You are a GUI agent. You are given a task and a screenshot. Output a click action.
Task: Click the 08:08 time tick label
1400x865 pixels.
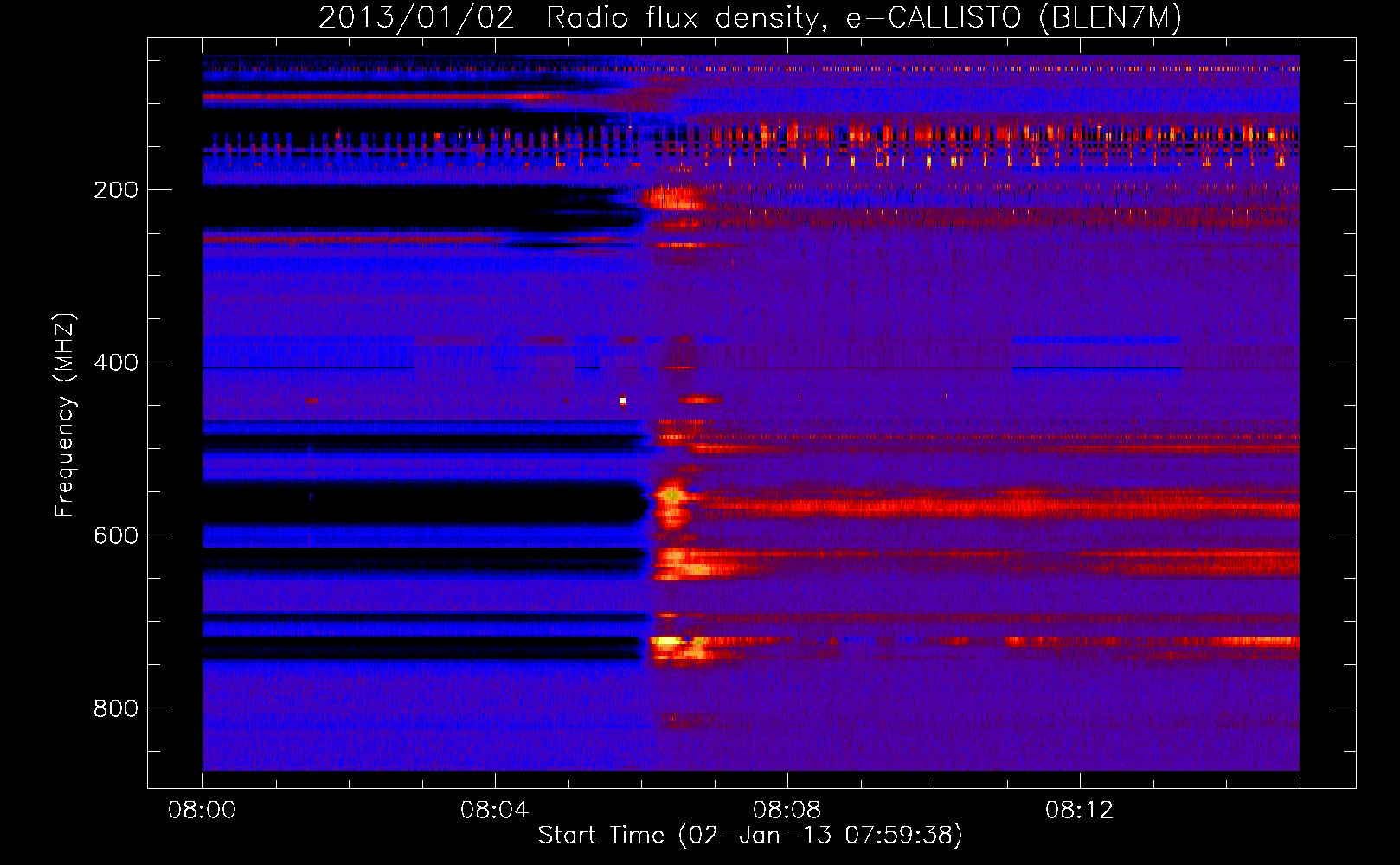tap(787, 811)
